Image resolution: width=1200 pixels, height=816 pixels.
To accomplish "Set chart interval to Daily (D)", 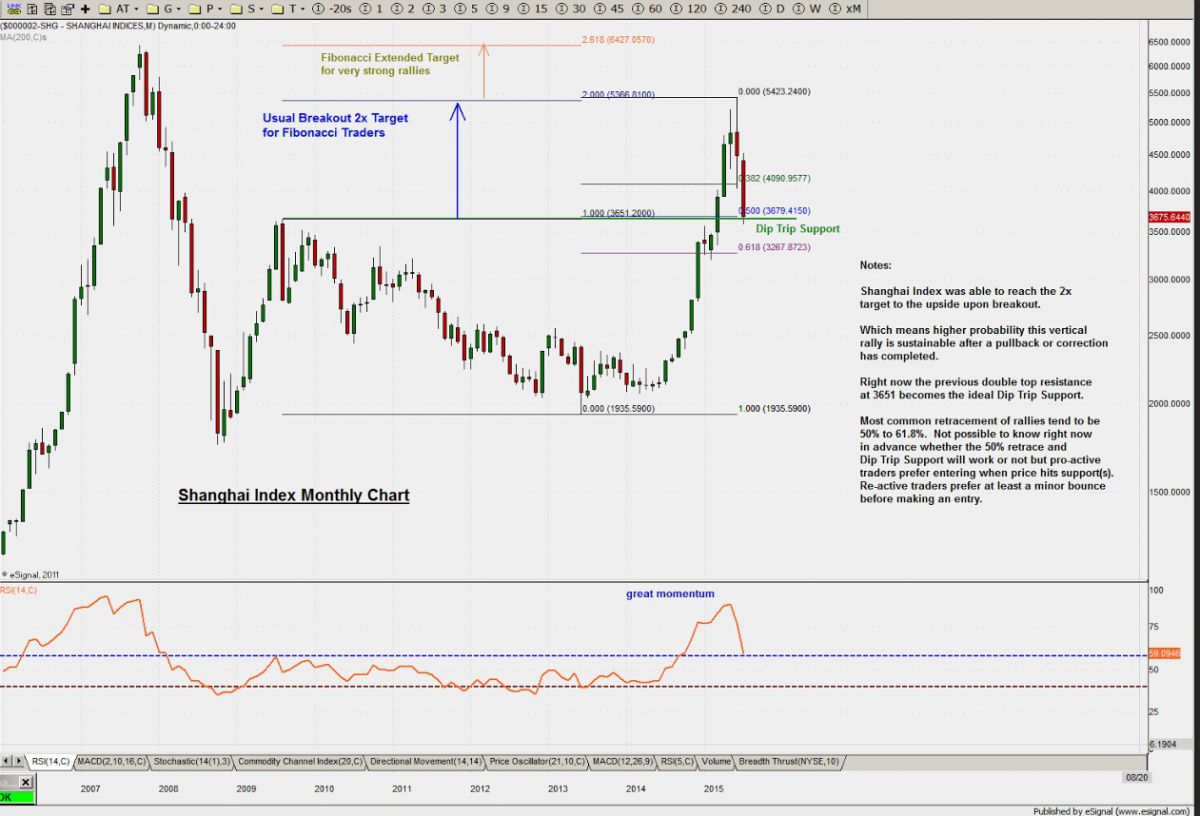I will pyautogui.click(x=777, y=8).
